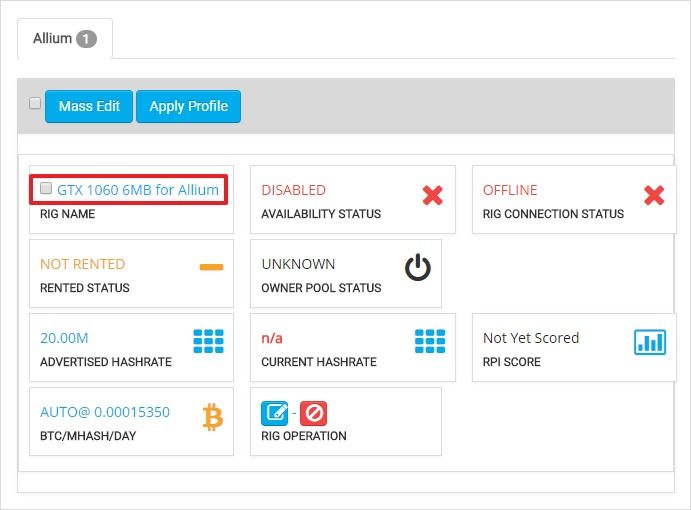
Task: Click the AVAILABILITY STATUS label
Action: pos(321,214)
